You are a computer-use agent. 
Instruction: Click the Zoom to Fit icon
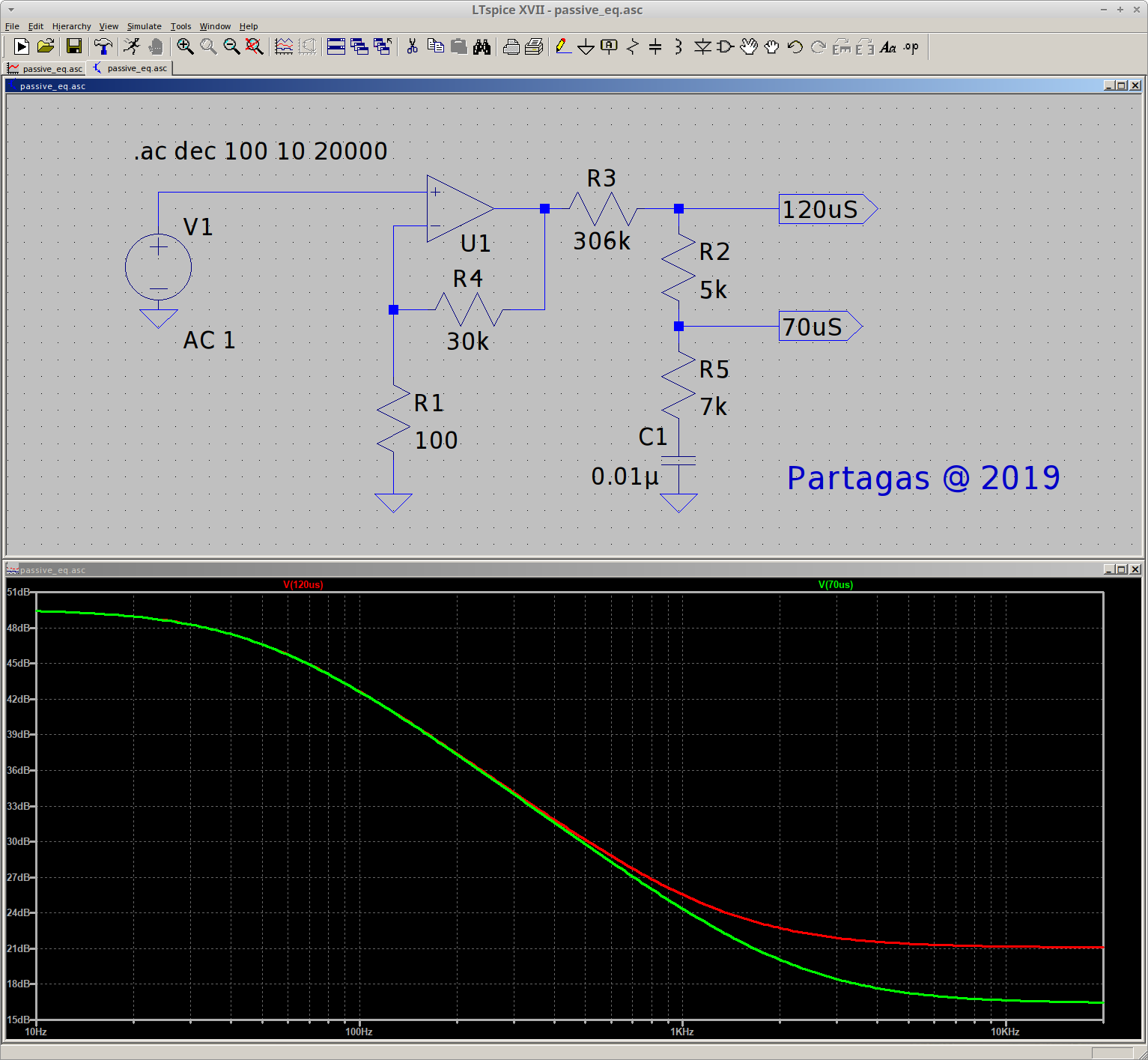point(255,46)
